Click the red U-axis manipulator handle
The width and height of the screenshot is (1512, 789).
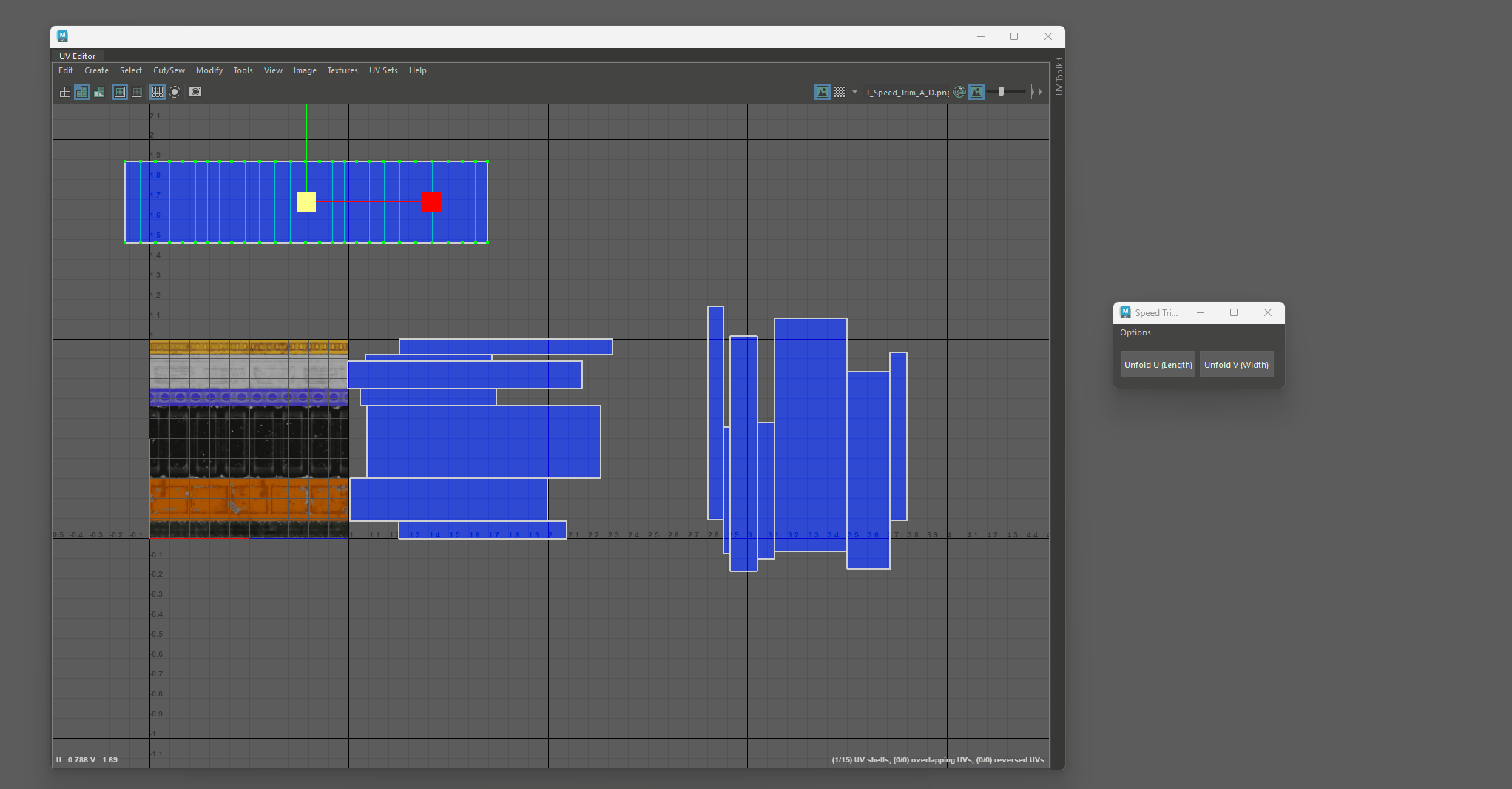[x=431, y=201]
